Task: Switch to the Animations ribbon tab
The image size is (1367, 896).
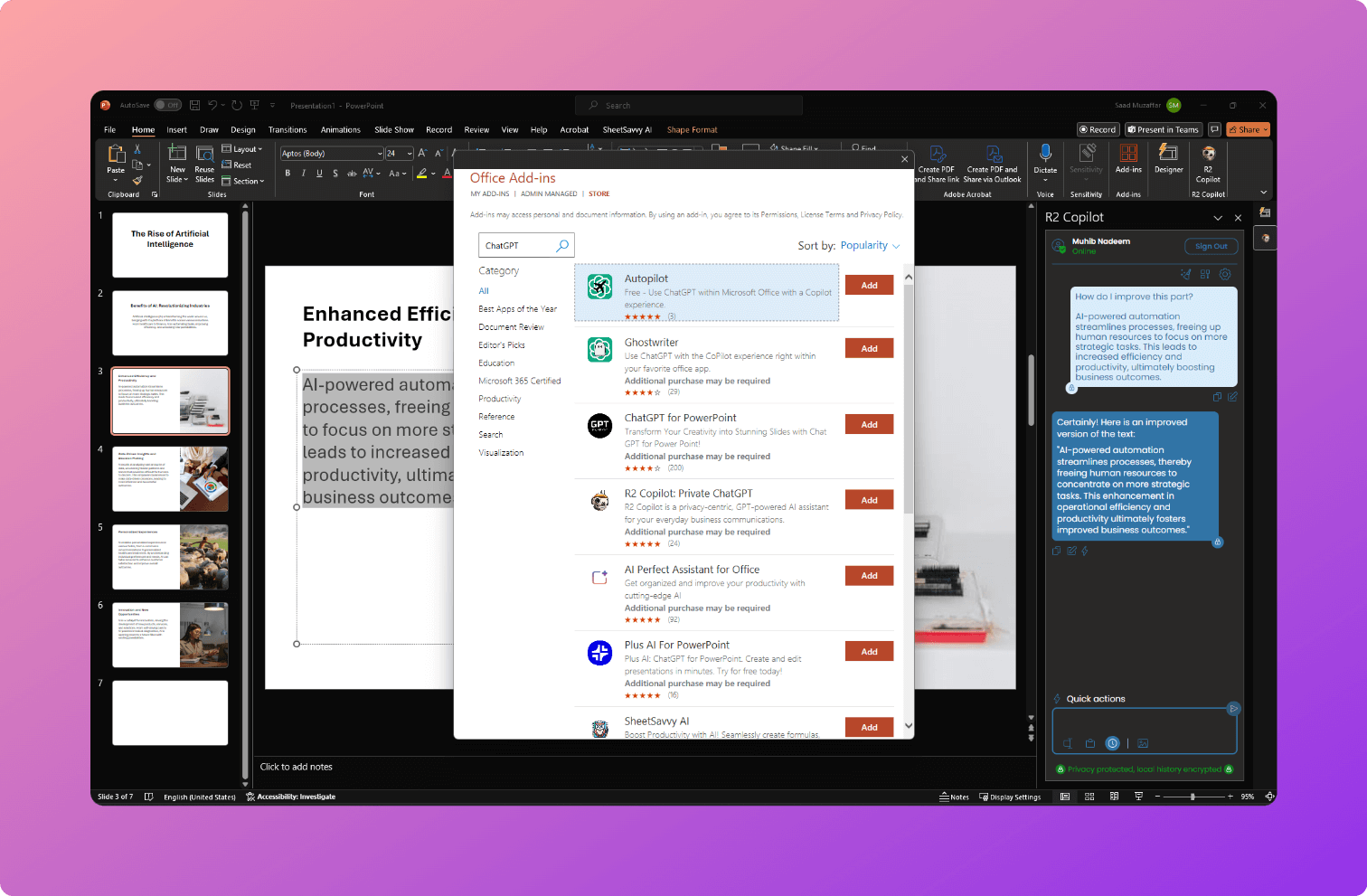Action: pyautogui.click(x=340, y=129)
